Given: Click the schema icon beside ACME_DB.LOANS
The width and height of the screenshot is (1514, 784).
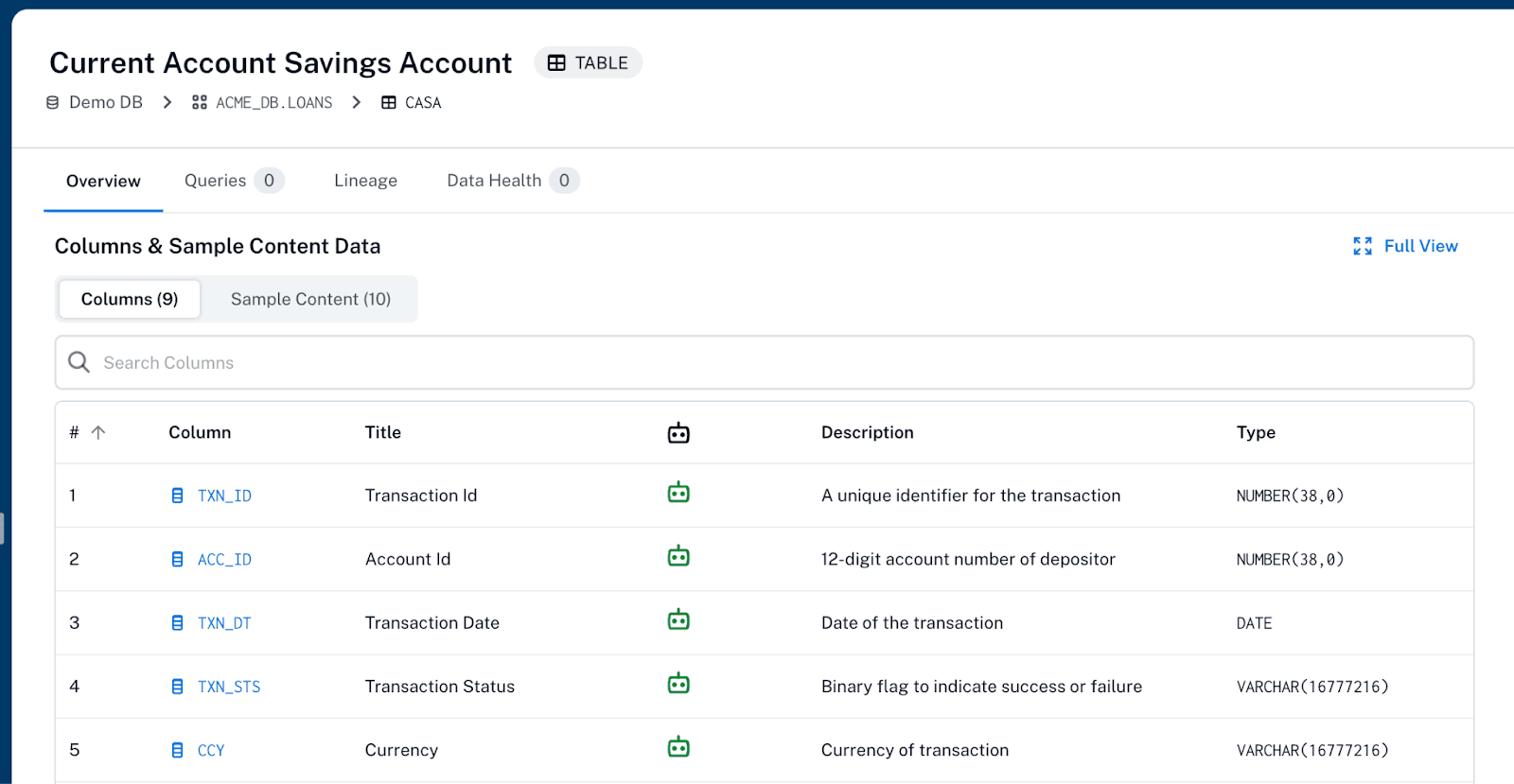Looking at the screenshot, I should 200,102.
